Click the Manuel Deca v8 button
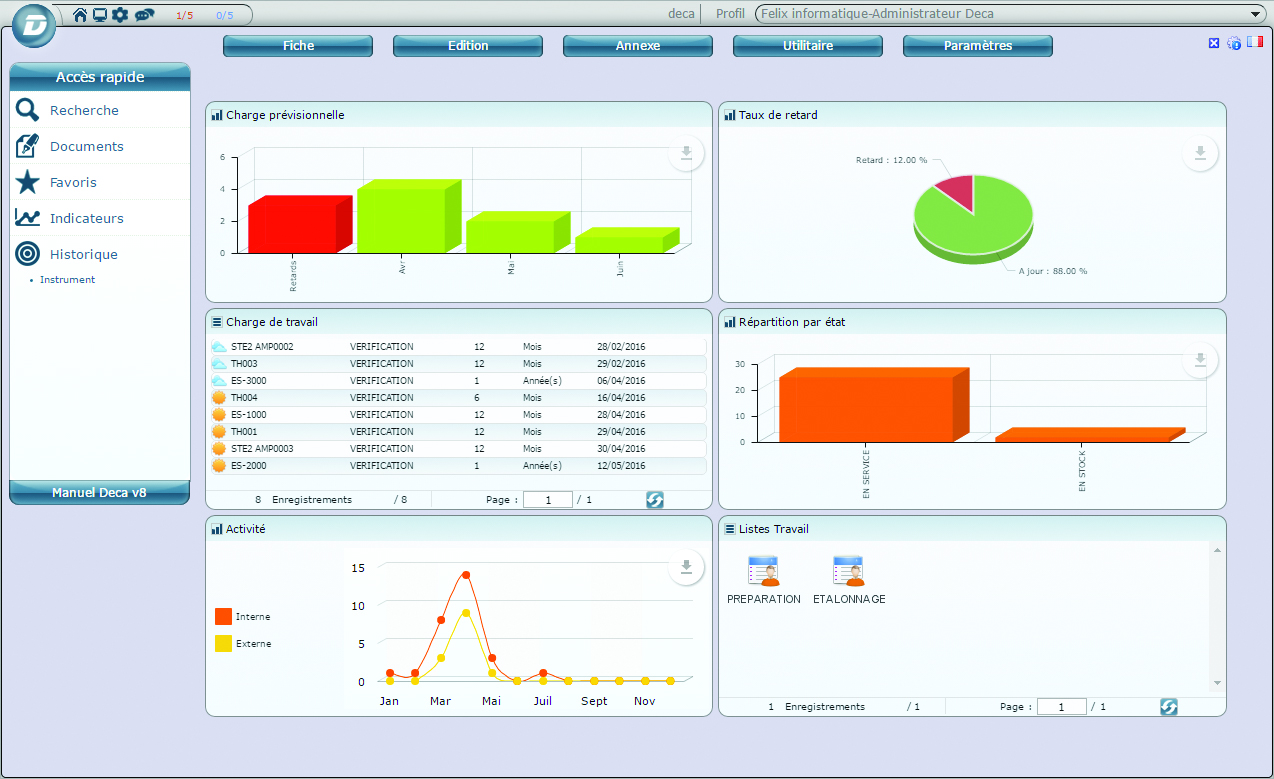 tap(99, 492)
